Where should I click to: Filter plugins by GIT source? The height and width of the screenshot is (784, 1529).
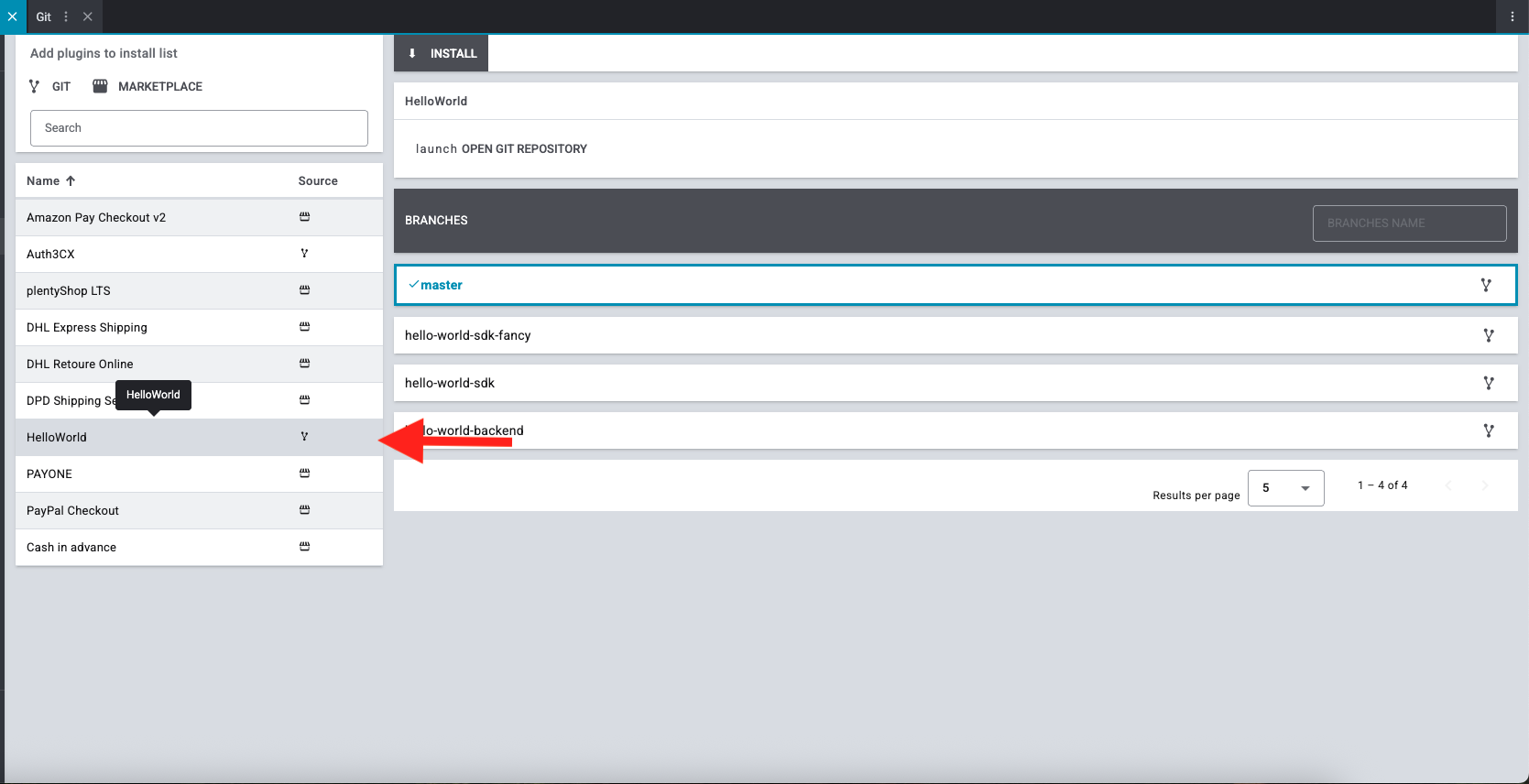50,86
